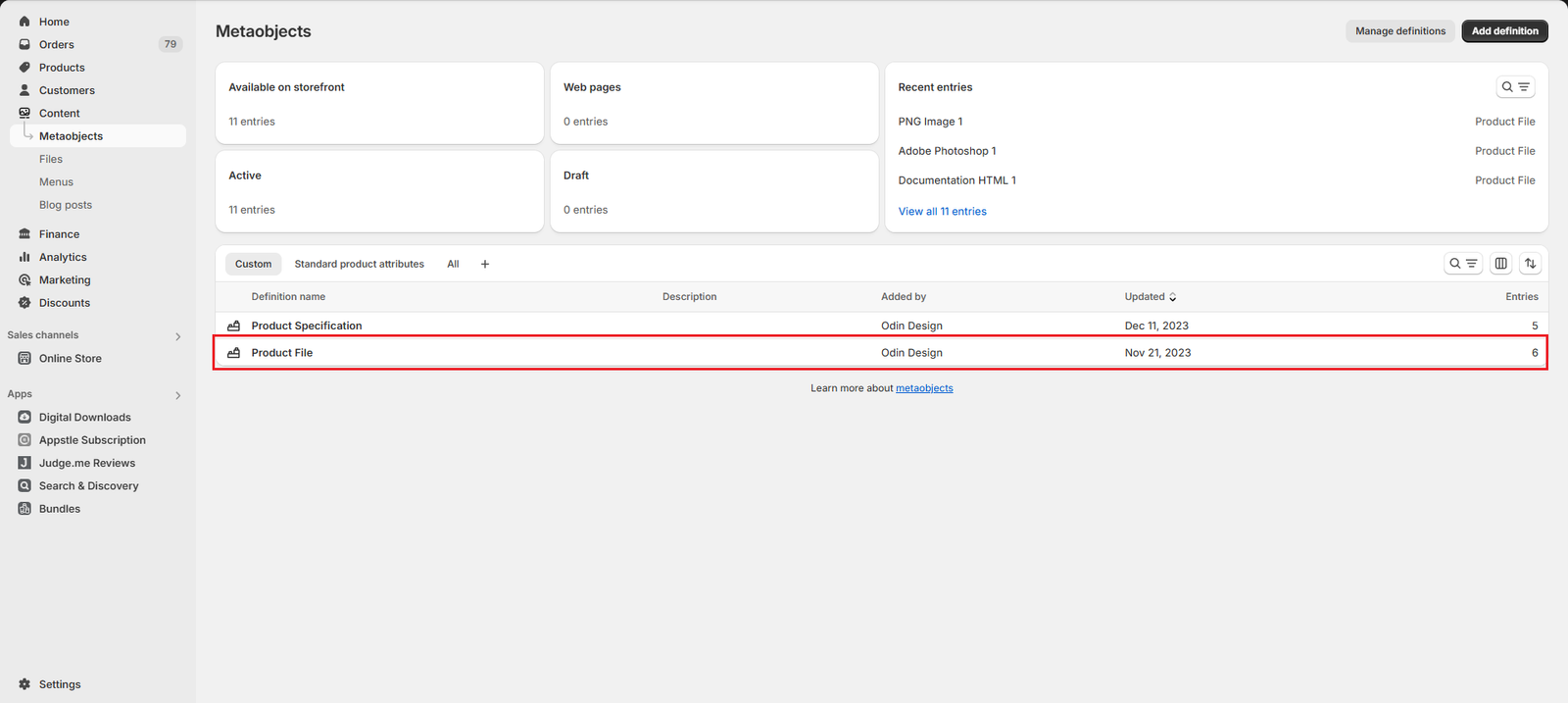This screenshot has width=1568, height=703.
Task: Open the Draft entries card
Action: pos(714,191)
